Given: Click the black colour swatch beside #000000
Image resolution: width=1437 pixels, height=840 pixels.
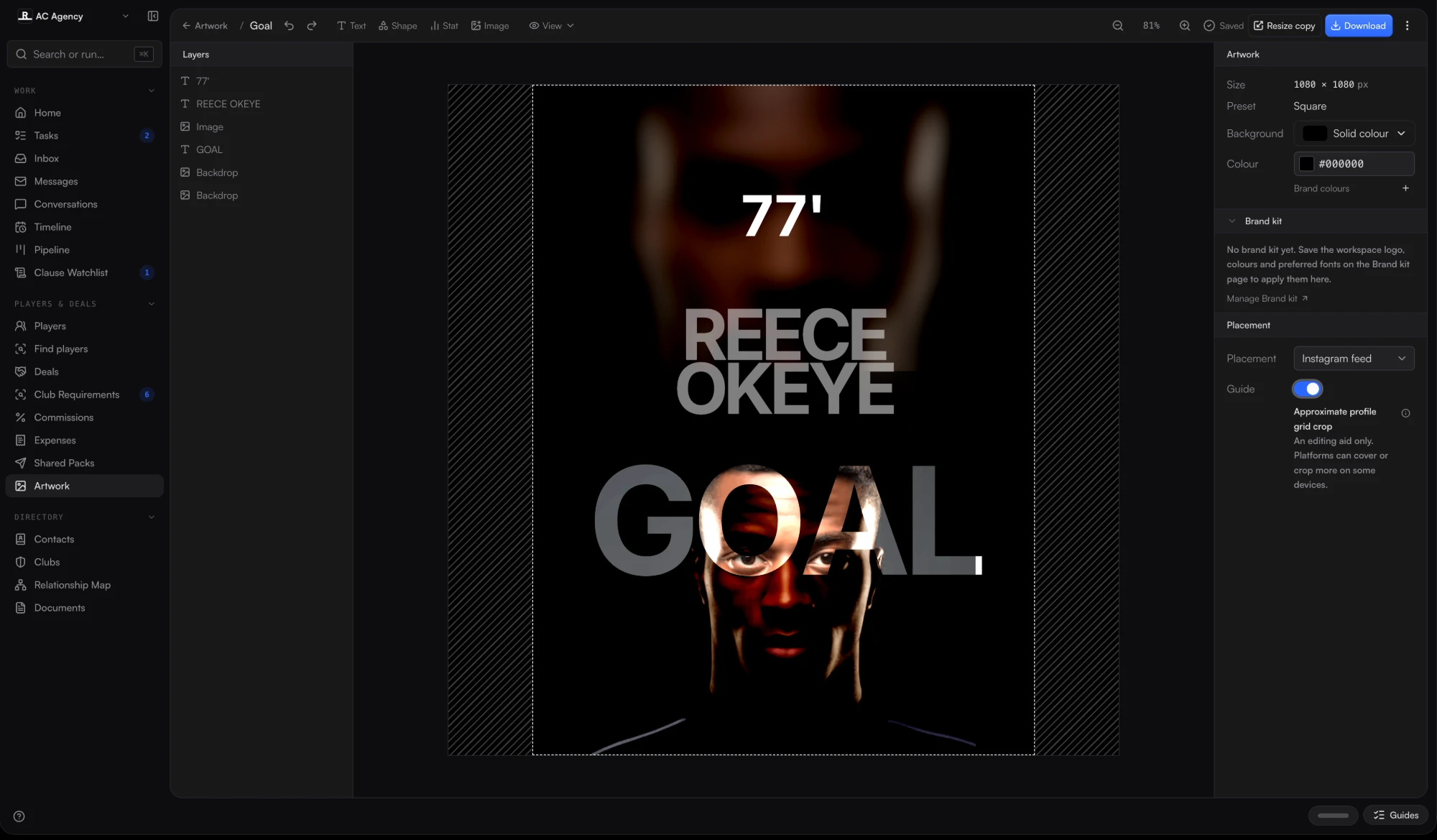Looking at the screenshot, I should pyautogui.click(x=1307, y=164).
